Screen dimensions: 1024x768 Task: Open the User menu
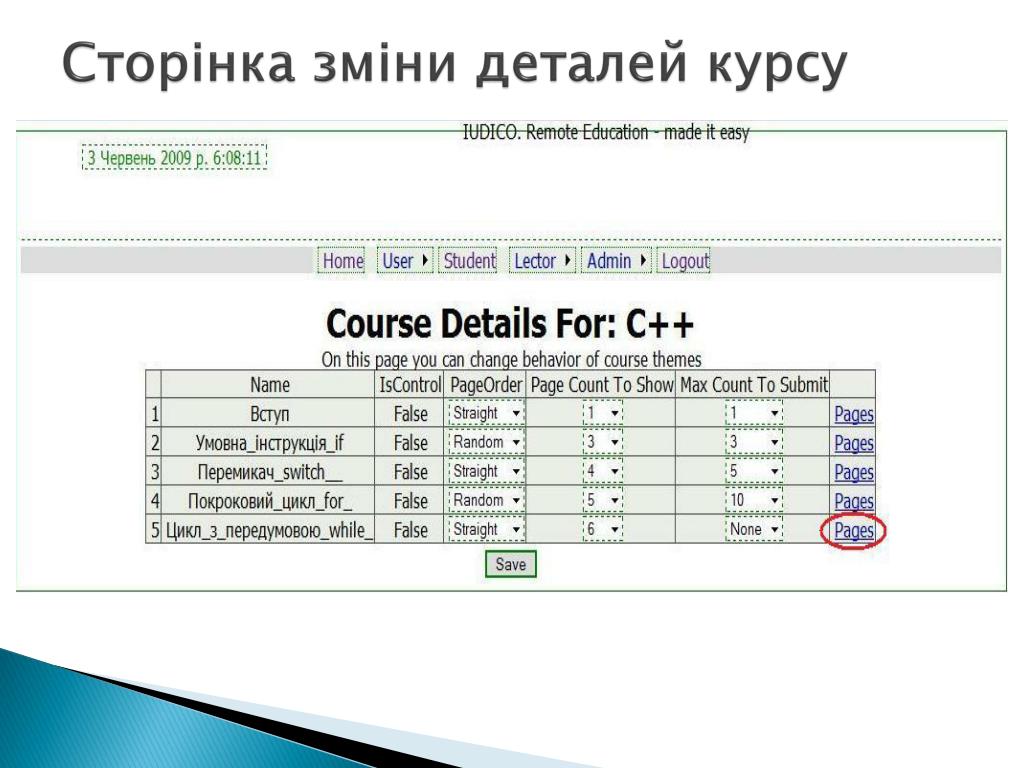pos(404,261)
